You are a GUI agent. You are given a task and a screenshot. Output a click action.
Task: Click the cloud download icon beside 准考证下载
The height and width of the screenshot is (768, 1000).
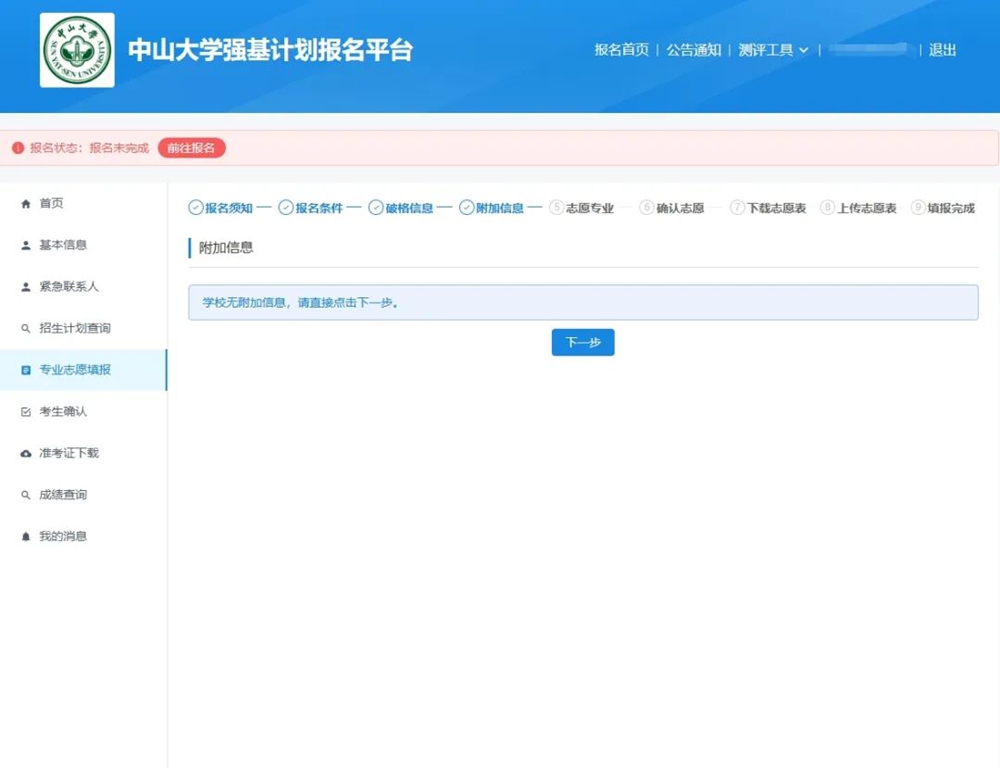pos(26,454)
